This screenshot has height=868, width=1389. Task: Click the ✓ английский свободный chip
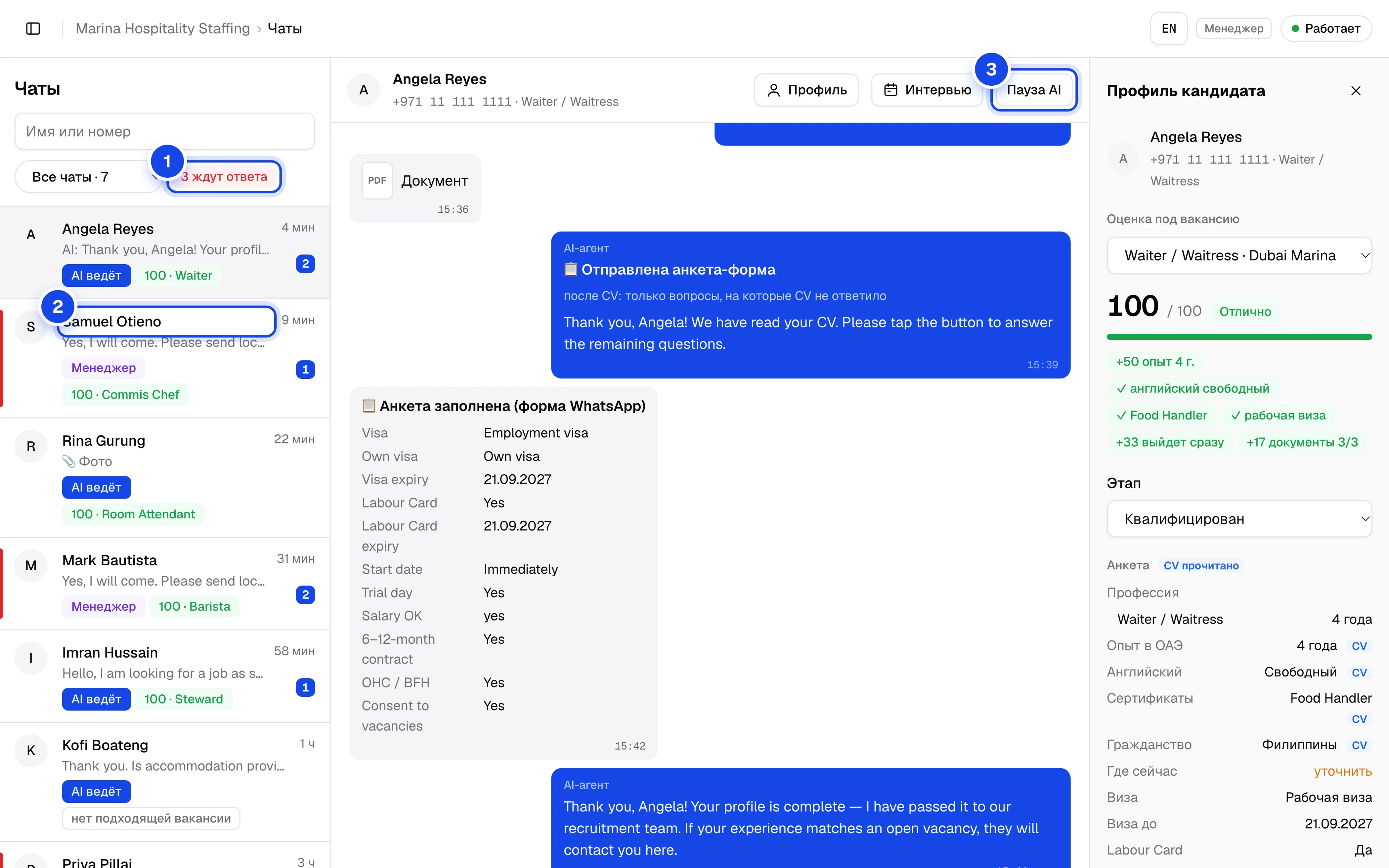1193,389
